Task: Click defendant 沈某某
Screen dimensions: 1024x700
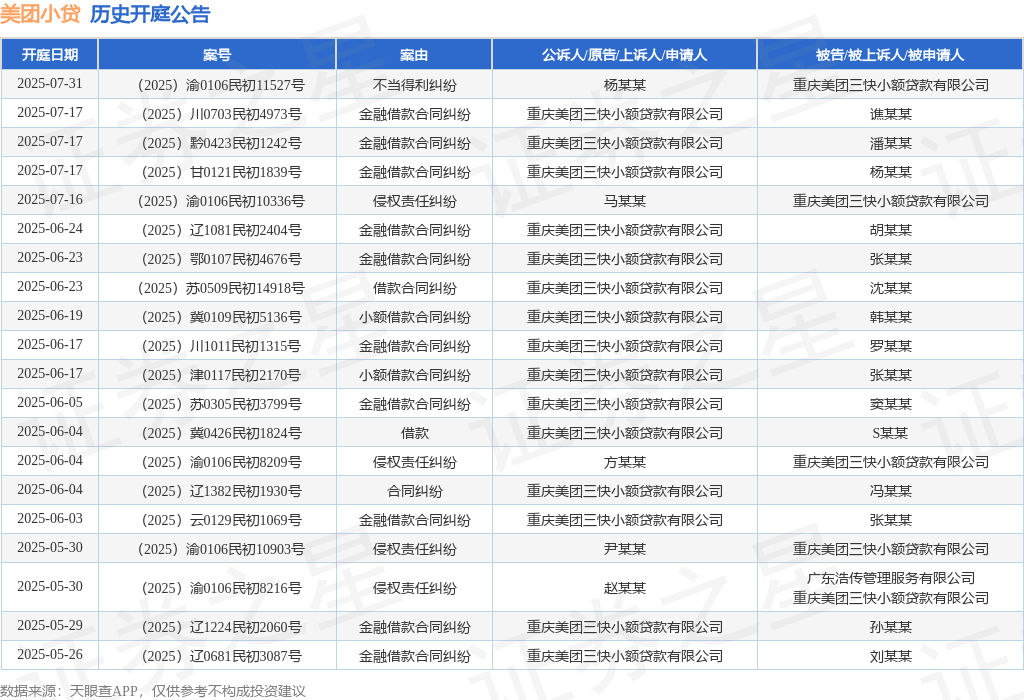Action: point(890,288)
